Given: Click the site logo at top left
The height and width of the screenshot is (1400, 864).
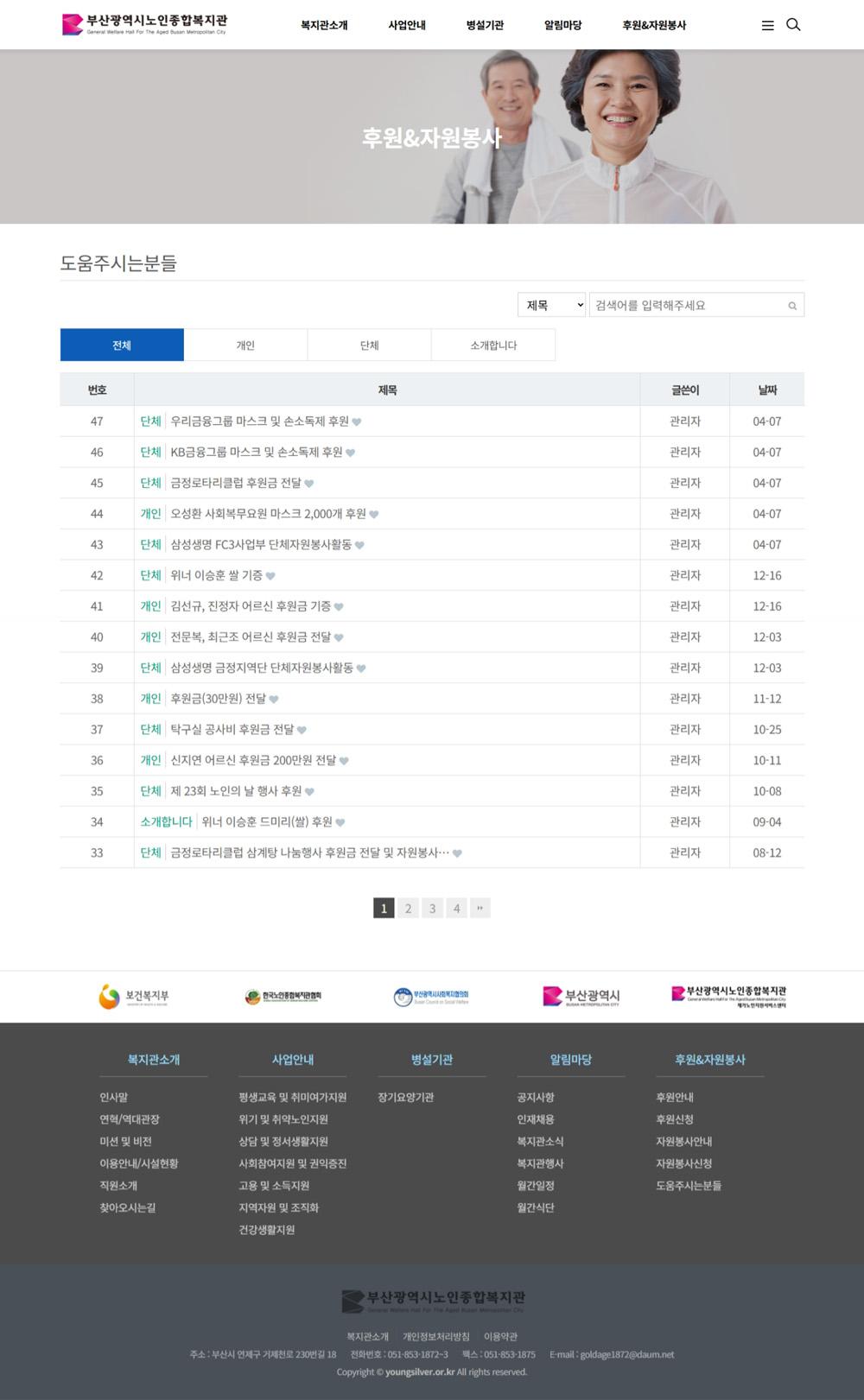Looking at the screenshot, I should point(144,24).
